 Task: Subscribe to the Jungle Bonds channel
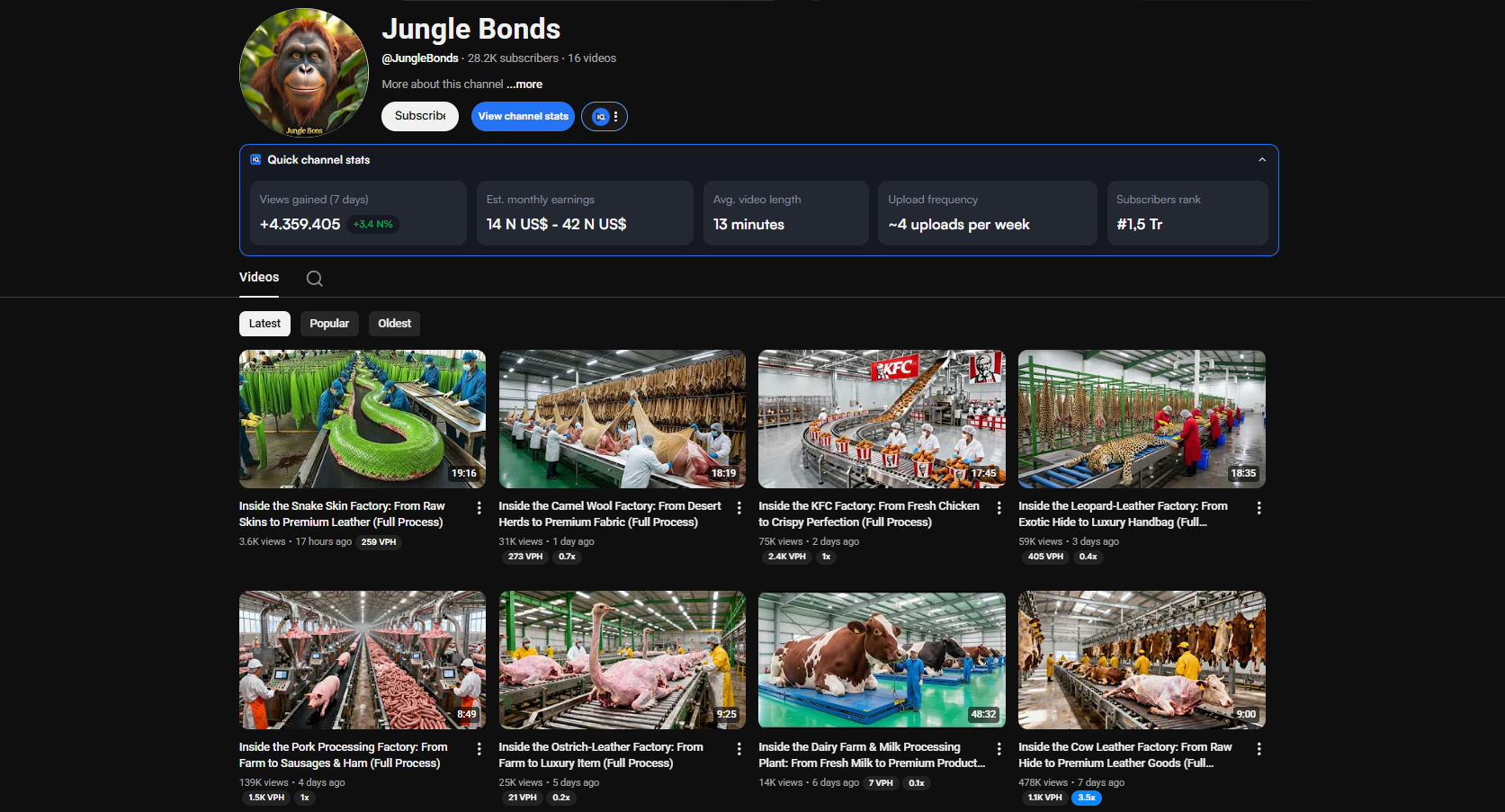click(420, 116)
